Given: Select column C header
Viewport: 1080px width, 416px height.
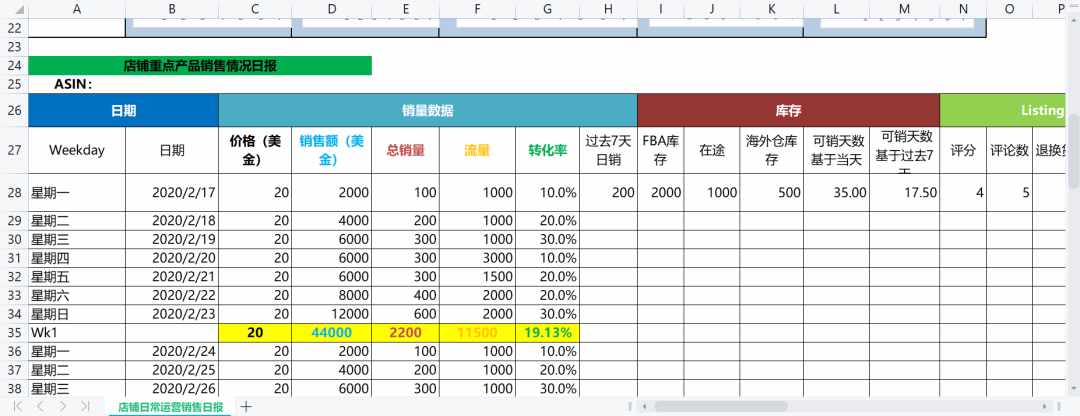Looking at the screenshot, I should point(255,10).
